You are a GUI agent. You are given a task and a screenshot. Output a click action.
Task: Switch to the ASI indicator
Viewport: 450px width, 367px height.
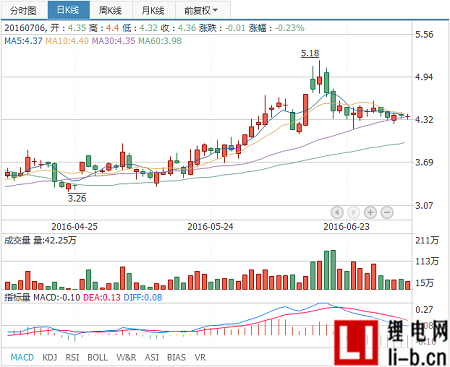(x=152, y=357)
